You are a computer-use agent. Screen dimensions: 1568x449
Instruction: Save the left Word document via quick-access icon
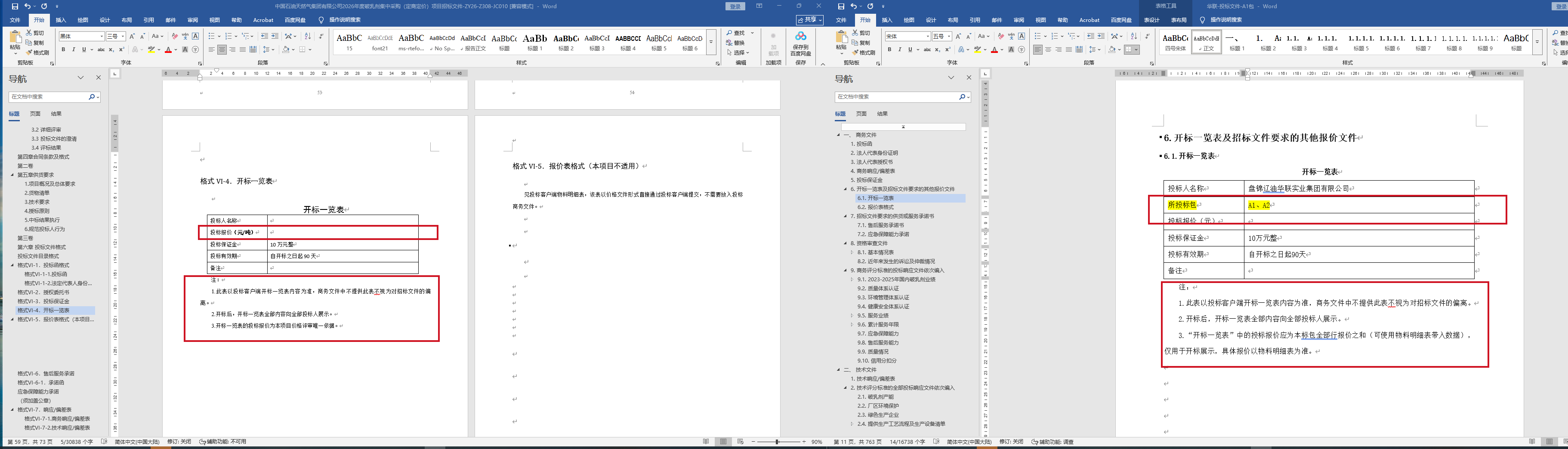tap(15, 6)
